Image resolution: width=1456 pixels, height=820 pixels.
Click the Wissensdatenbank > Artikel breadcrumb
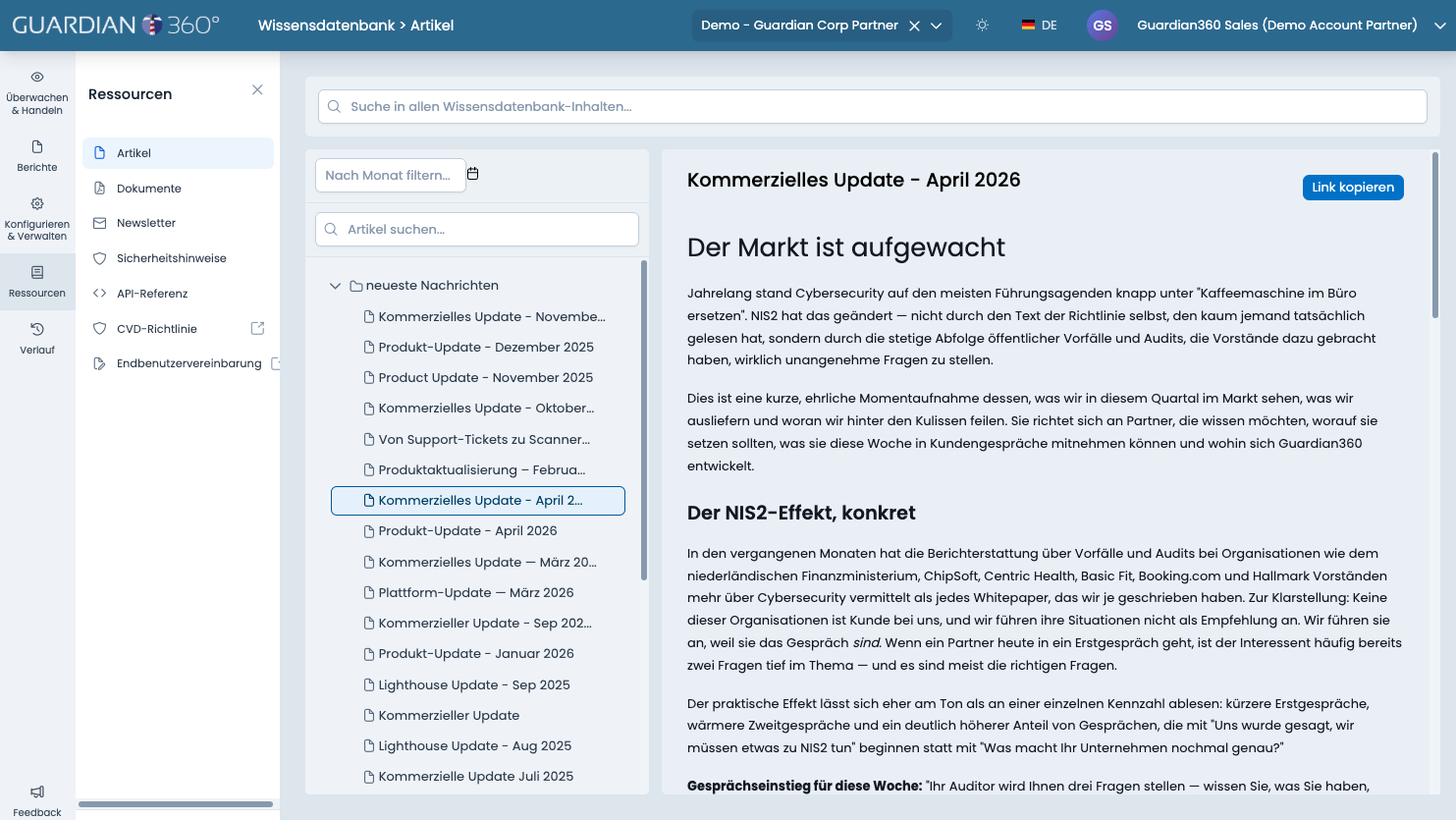pyautogui.click(x=355, y=26)
